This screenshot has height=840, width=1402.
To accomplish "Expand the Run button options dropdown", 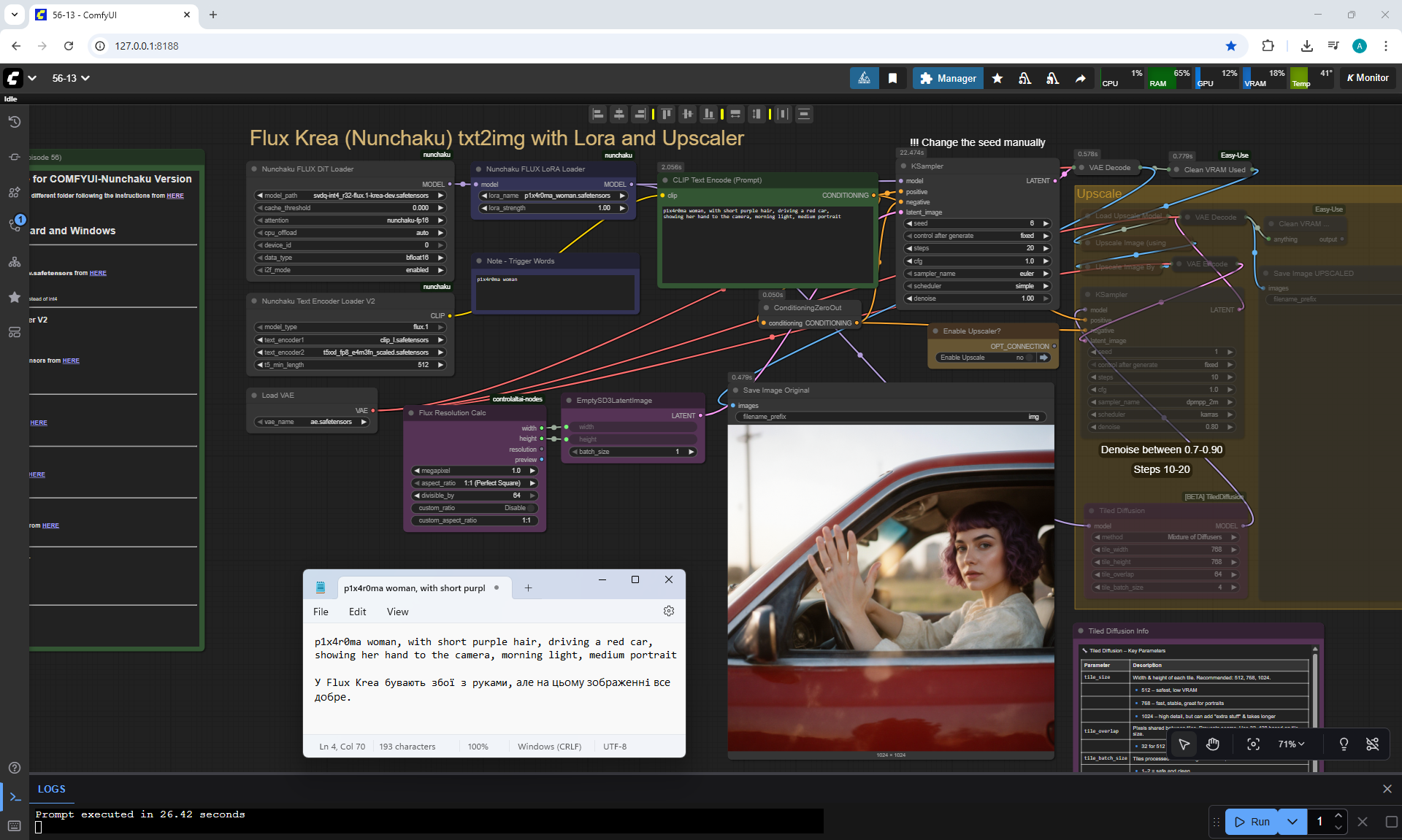I will (x=1292, y=822).
